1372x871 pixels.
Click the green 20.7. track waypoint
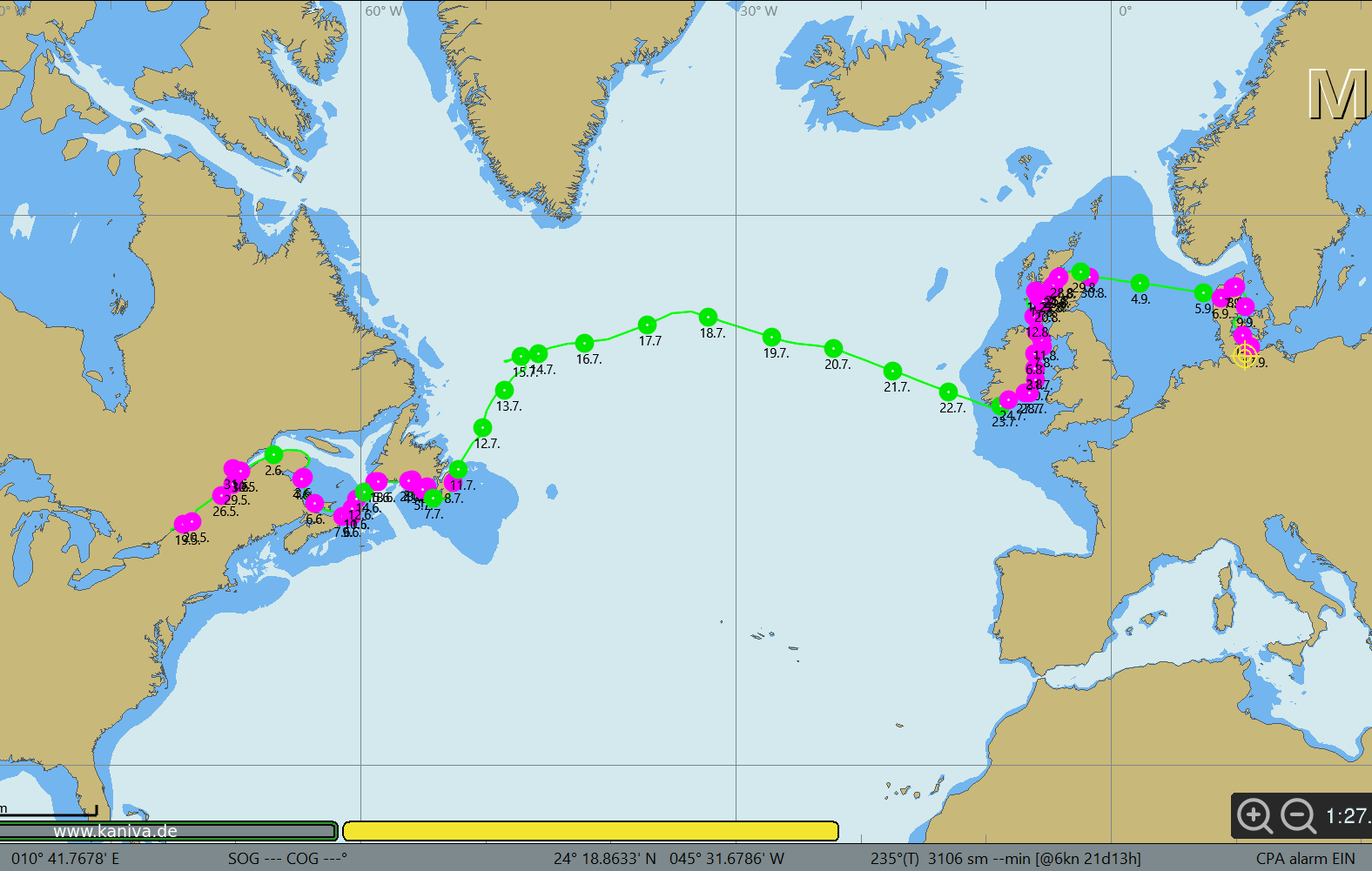(x=833, y=348)
